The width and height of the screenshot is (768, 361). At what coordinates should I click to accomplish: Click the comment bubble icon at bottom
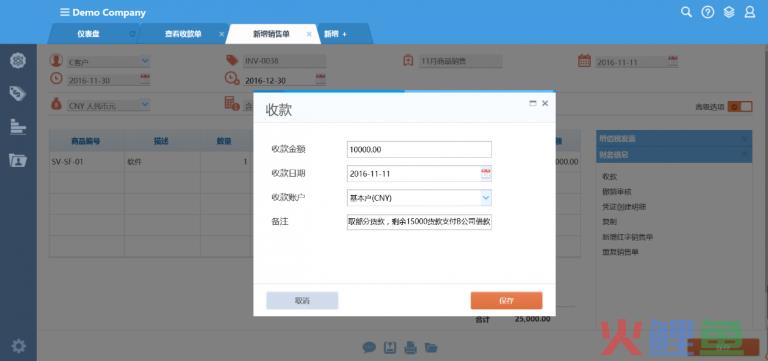tap(369, 348)
